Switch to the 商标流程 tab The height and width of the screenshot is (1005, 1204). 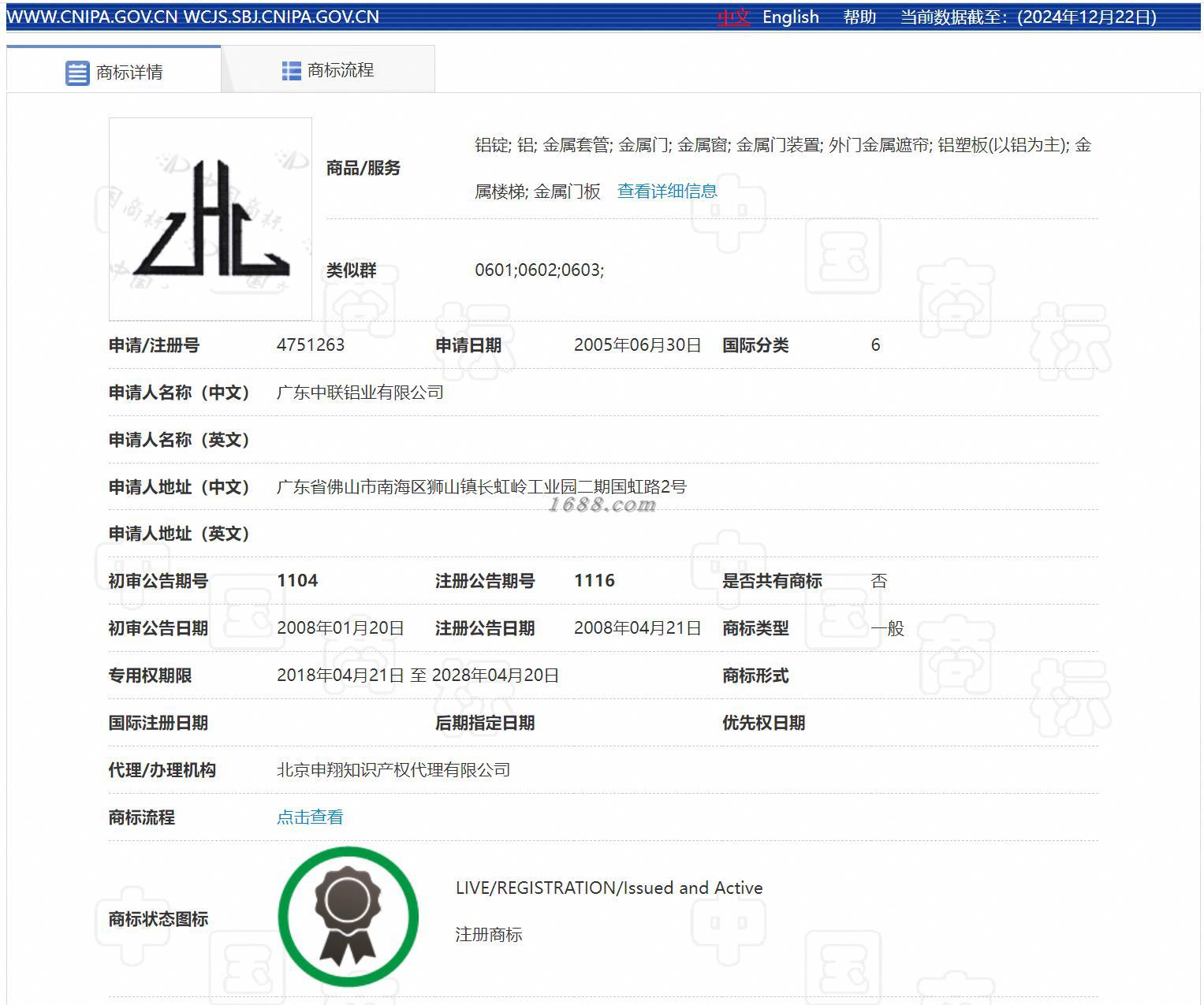click(x=328, y=70)
